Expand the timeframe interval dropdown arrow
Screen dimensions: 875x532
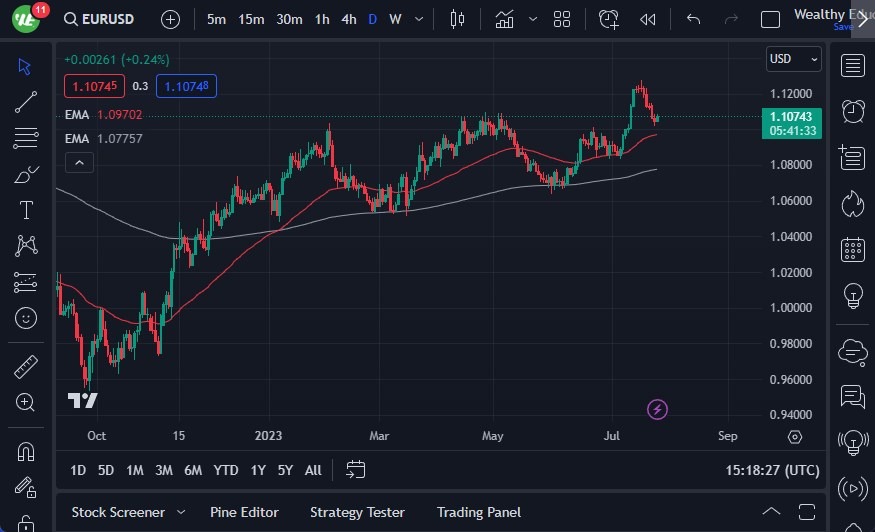point(420,19)
